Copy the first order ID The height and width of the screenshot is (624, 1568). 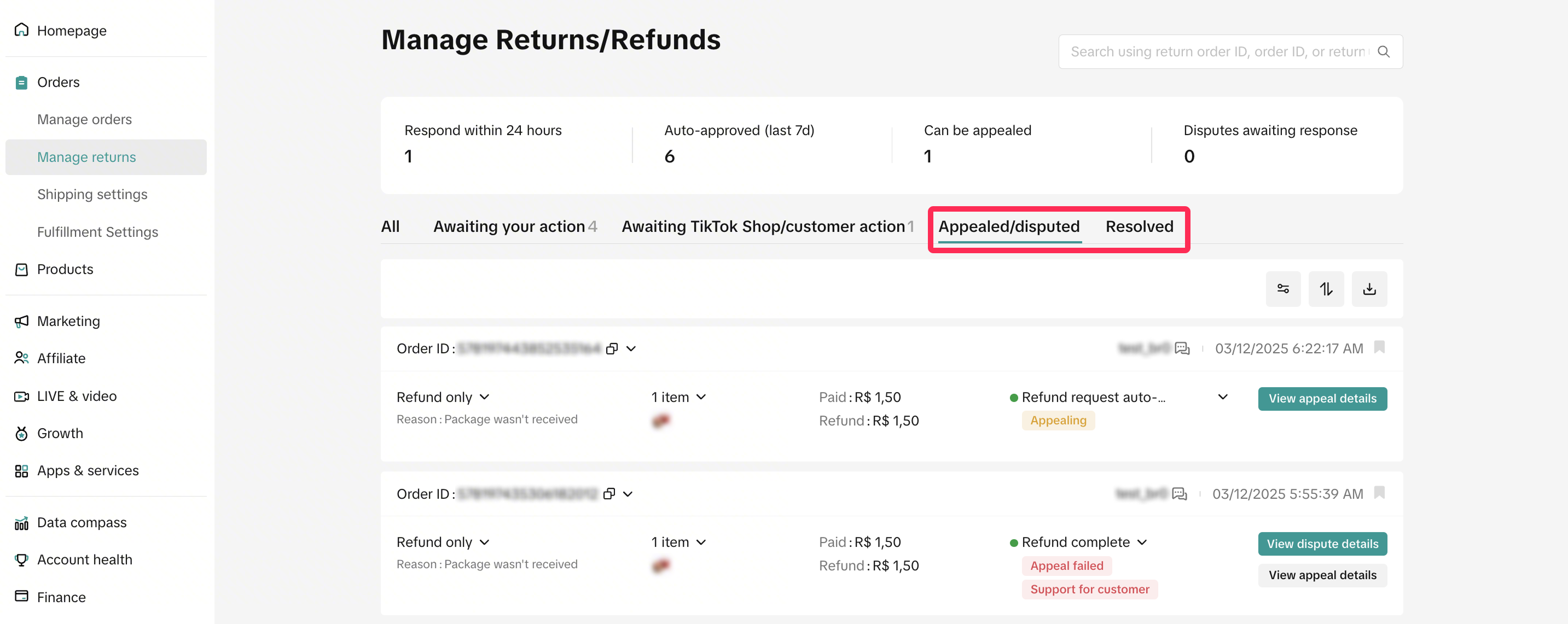(612, 348)
